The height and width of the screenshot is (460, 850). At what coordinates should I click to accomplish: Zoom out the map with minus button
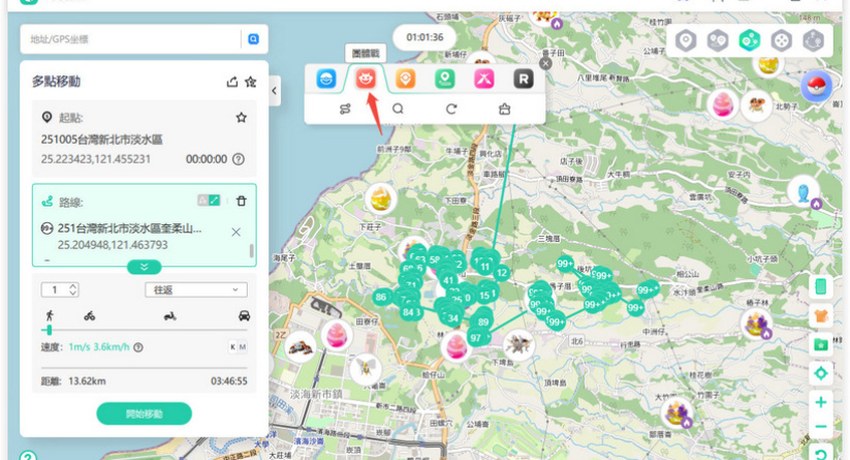click(821, 427)
